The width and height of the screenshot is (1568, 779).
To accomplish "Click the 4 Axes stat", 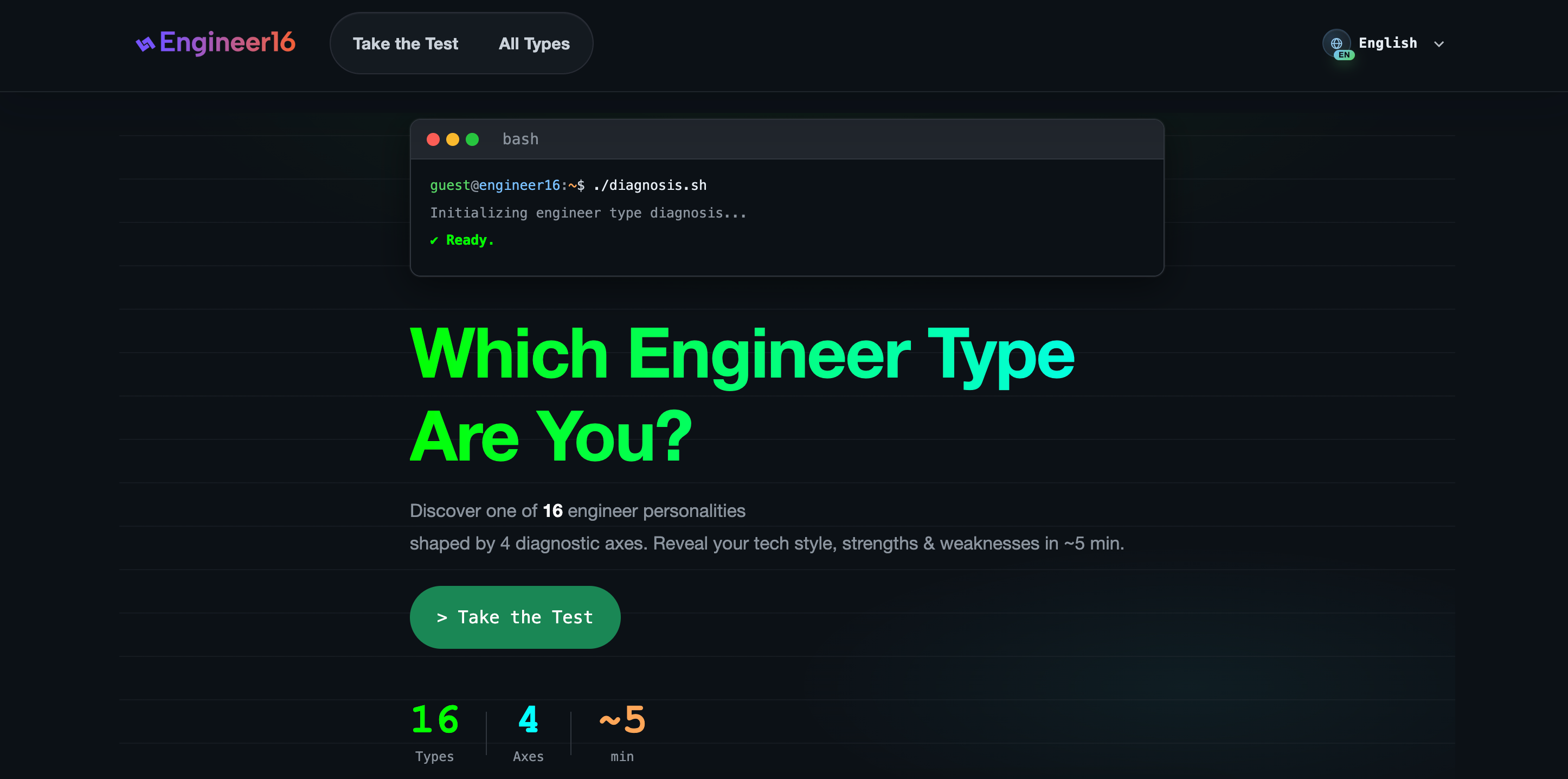I will pos(528,733).
